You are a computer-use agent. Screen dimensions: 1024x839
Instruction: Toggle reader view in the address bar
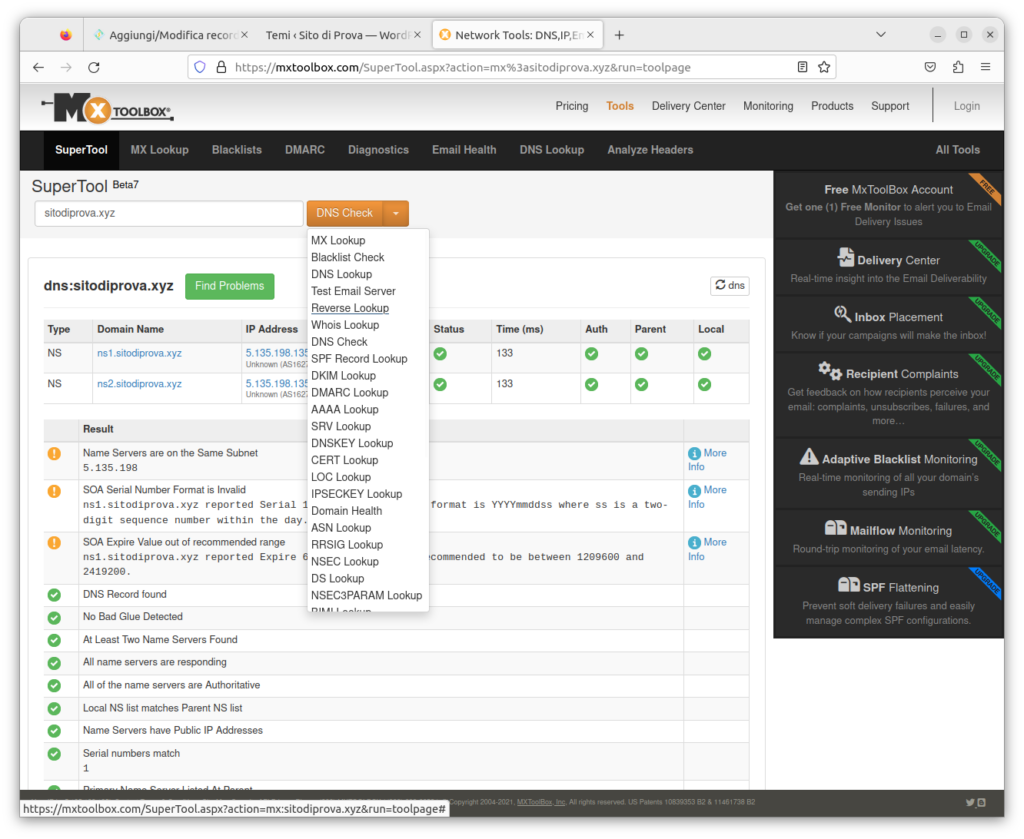point(803,67)
